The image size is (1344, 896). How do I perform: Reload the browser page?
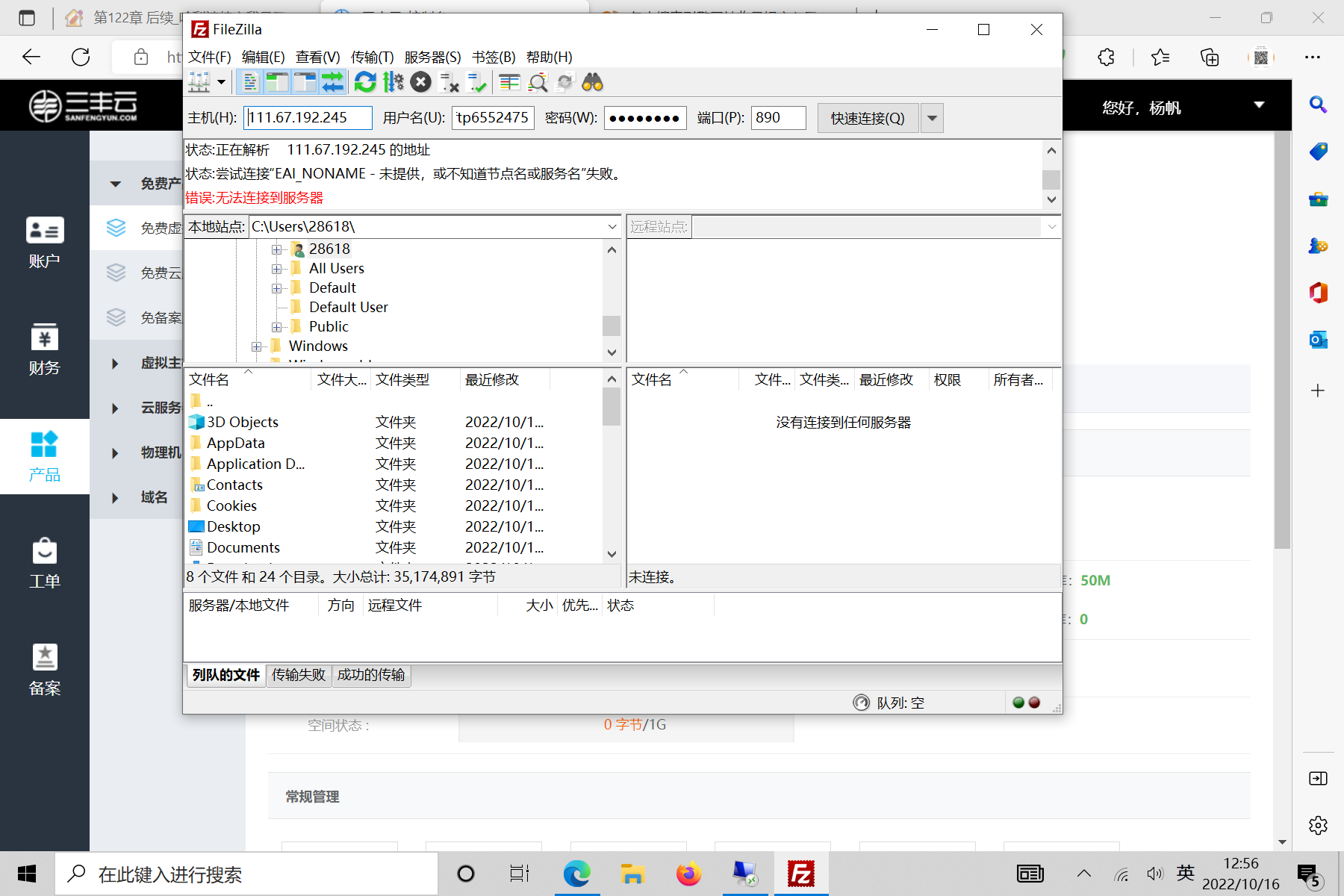81,57
